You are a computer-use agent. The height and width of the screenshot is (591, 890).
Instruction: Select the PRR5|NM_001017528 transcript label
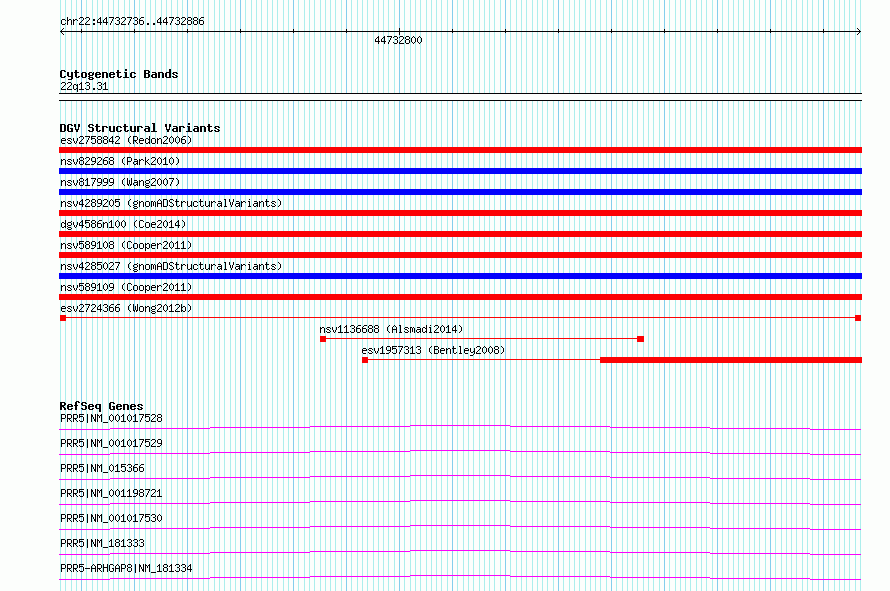[111, 418]
